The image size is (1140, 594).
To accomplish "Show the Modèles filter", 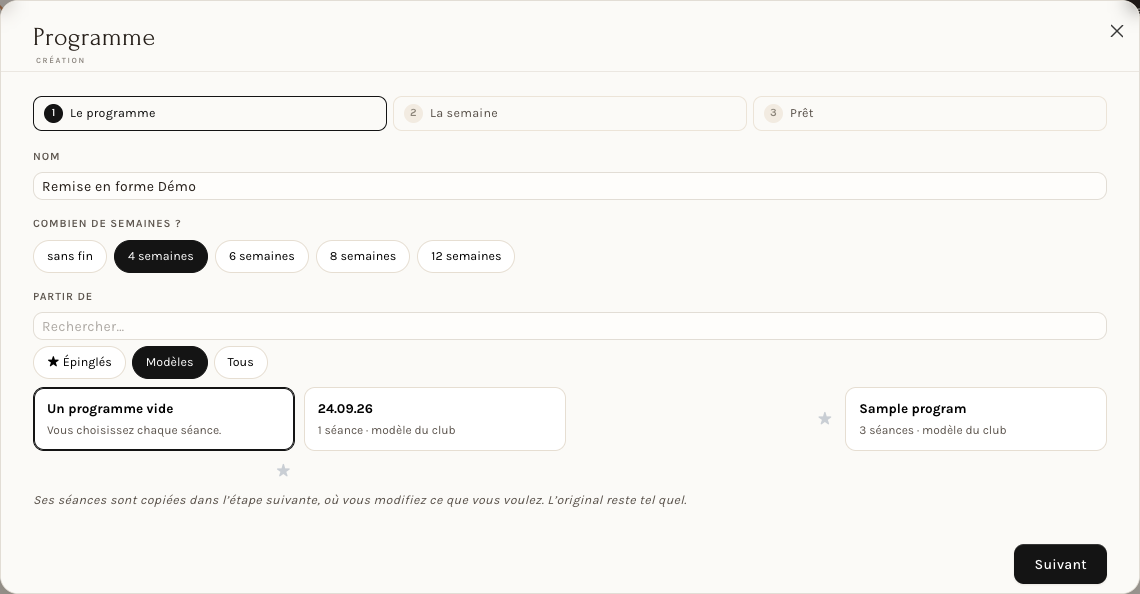I will click(x=169, y=362).
